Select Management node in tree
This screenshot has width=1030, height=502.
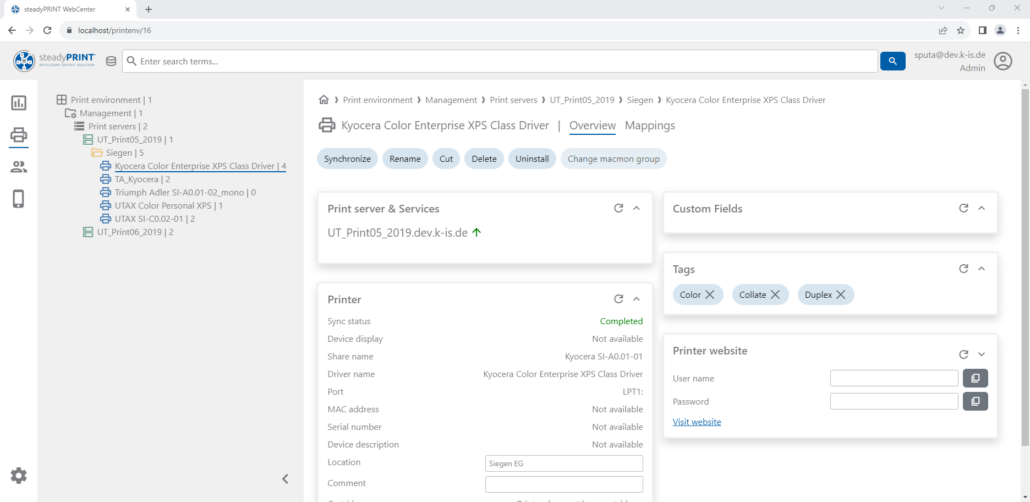(109, 113)
